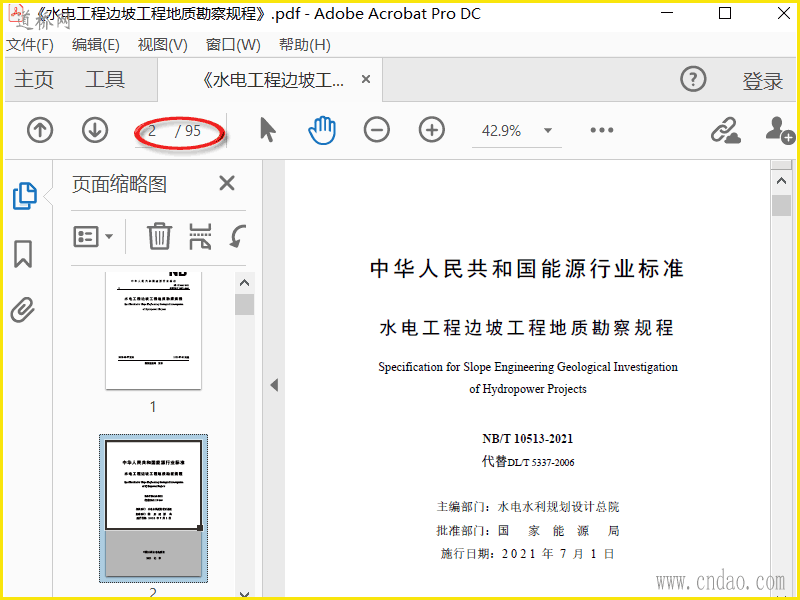800x600 pixels.
Task: Click the text 代替DL/T 5337-2006
Action: pos(528,462)
